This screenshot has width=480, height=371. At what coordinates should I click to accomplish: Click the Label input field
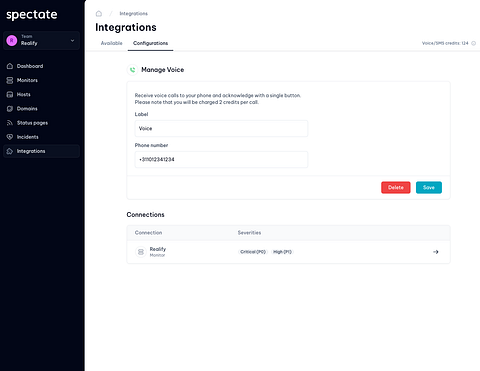221,129
